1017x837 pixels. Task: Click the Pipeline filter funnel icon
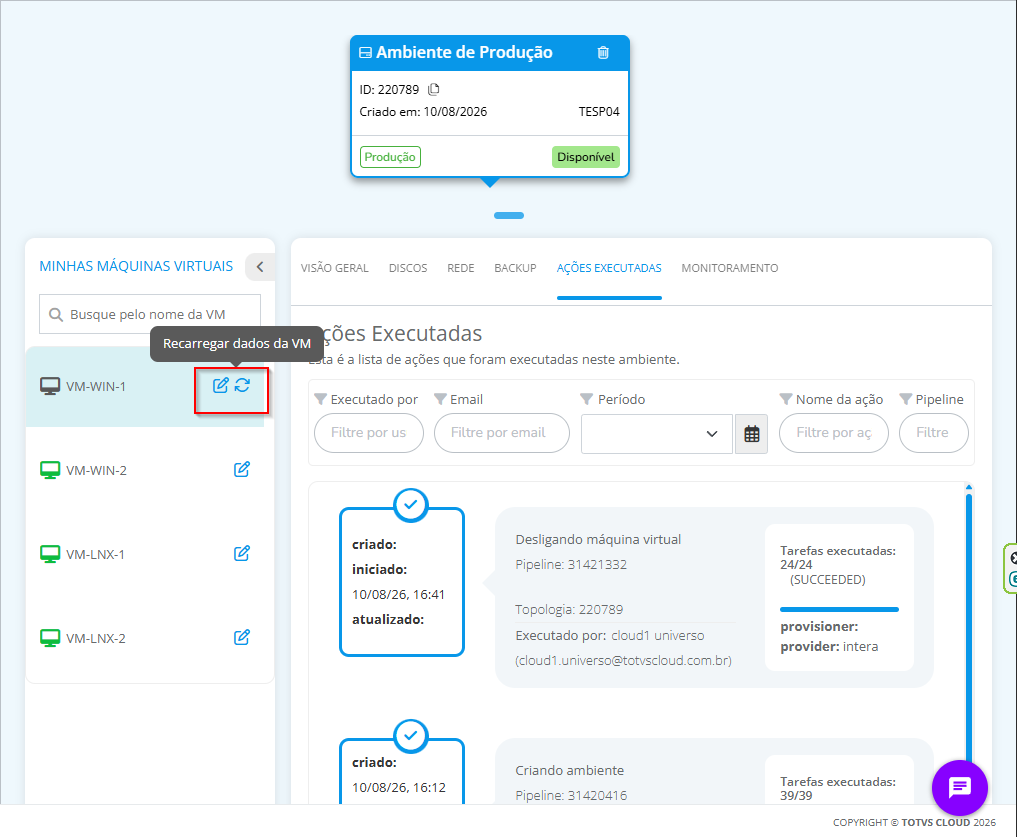click(905, 399)
